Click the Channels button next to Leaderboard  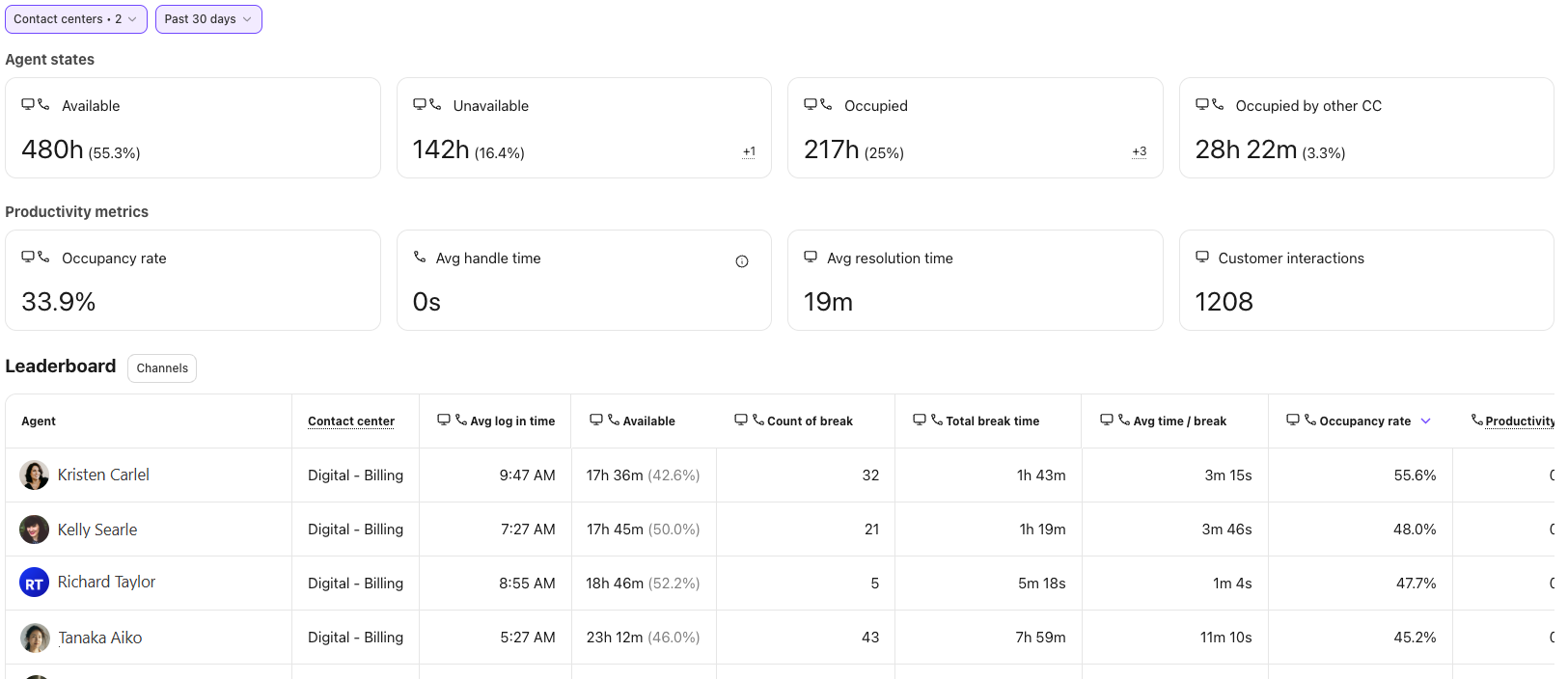(x=162, y=368)
